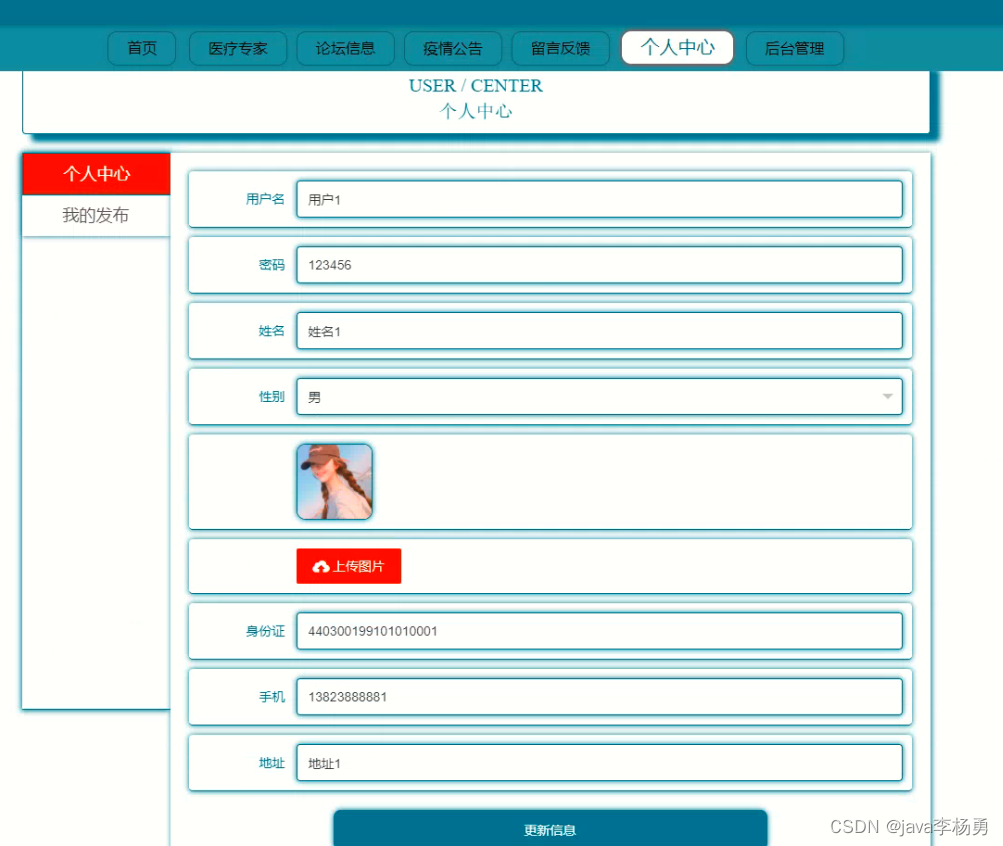Image resolution: width=1003 pixels, height=846 pixels.
Task: Click the USER / CENTER heading text
Action: tap(475, 86)
